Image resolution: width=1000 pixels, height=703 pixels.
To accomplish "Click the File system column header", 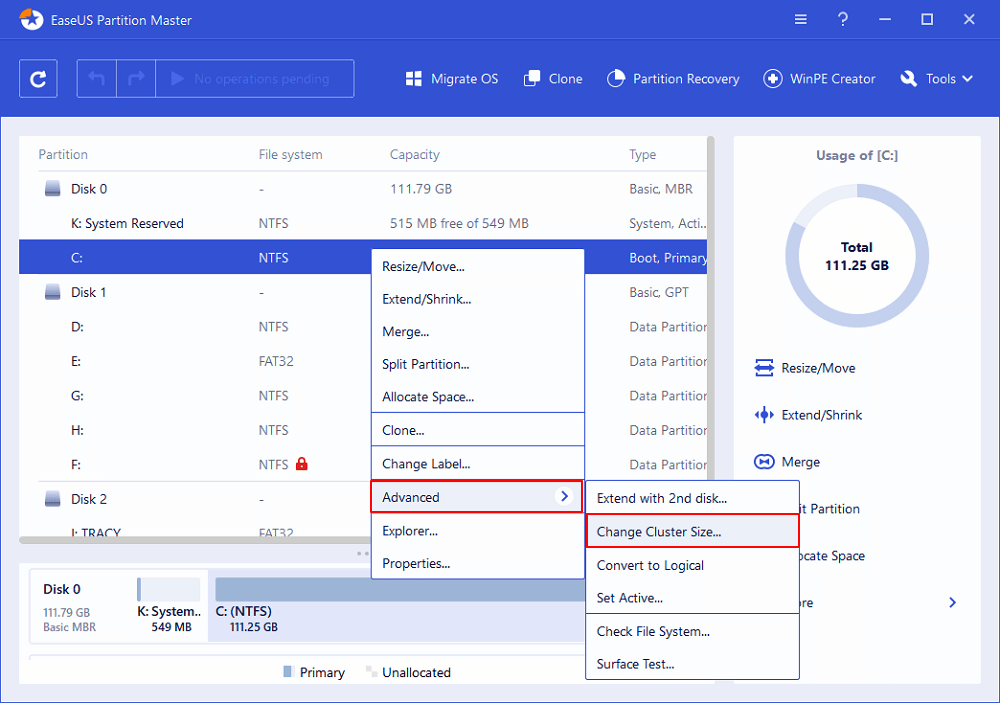I will [290, 154].
